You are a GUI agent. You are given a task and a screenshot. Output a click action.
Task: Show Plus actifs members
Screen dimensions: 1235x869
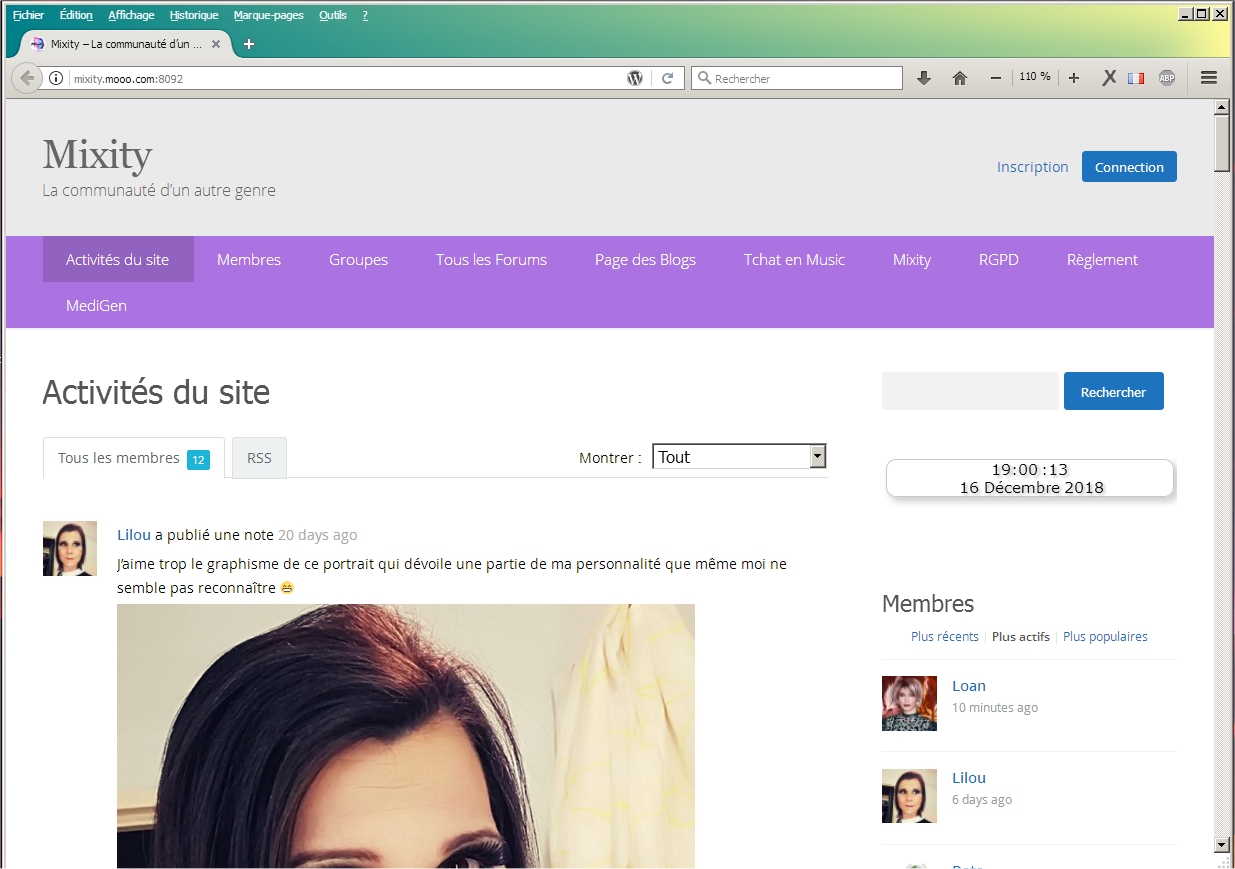coord(1021,636)
